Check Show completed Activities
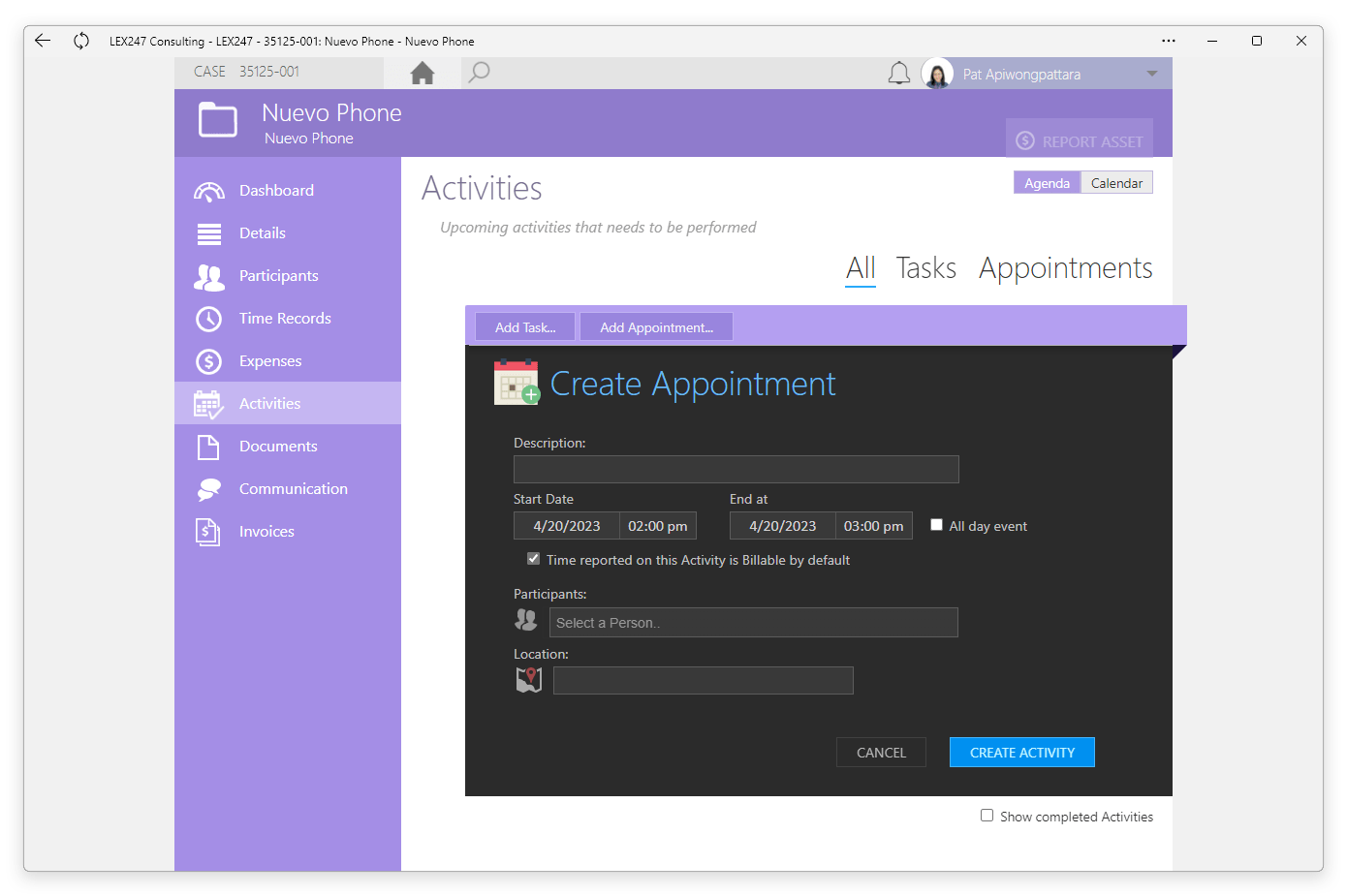 987,816
